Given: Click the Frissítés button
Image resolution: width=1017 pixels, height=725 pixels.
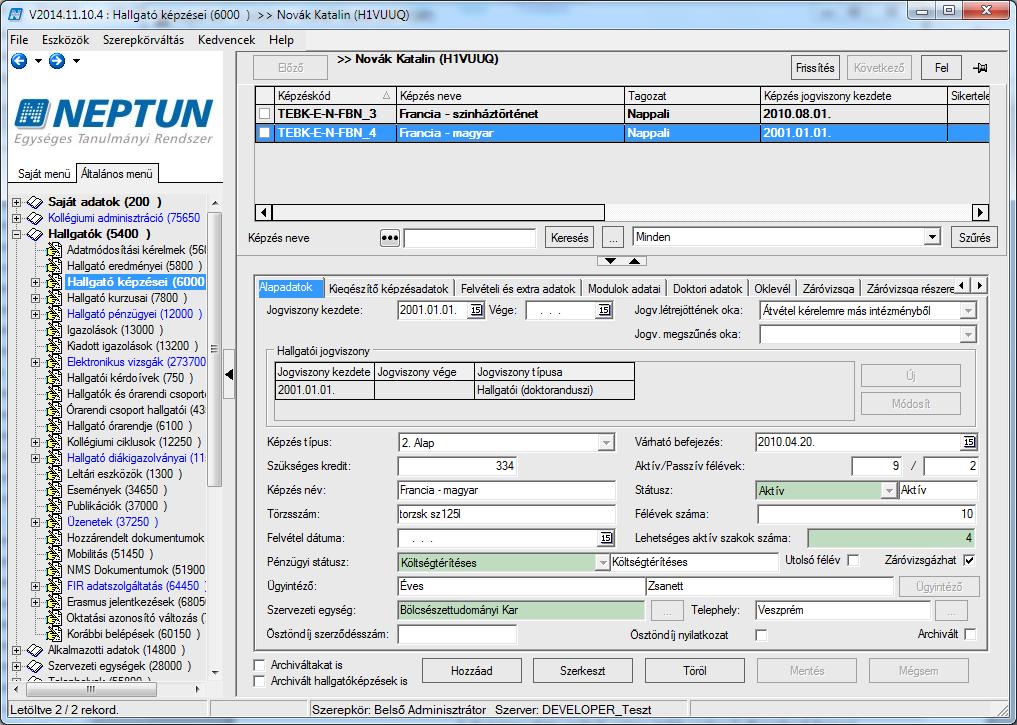Looking at the screenshot, I should tap(815, 67).
